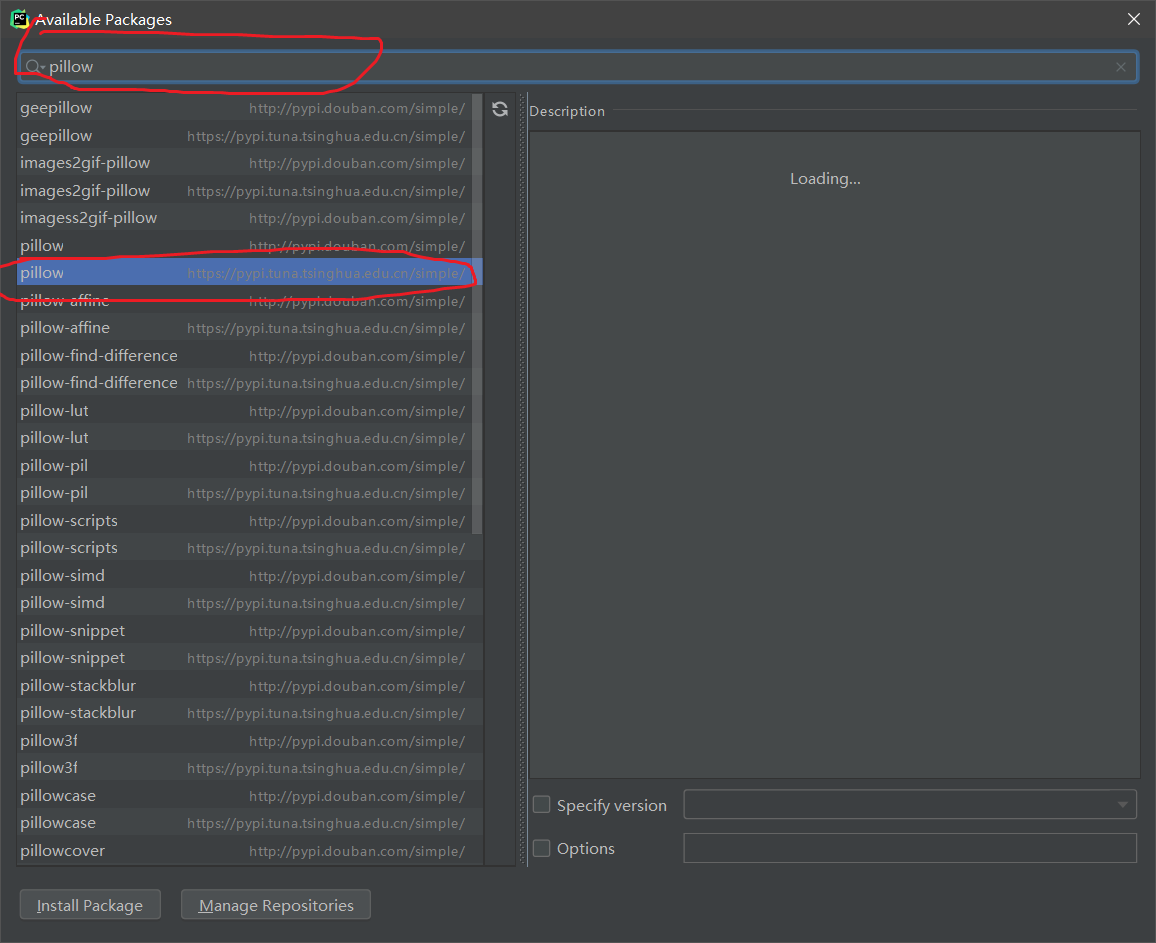Select geepillow from the douban repository

point(244,108)
